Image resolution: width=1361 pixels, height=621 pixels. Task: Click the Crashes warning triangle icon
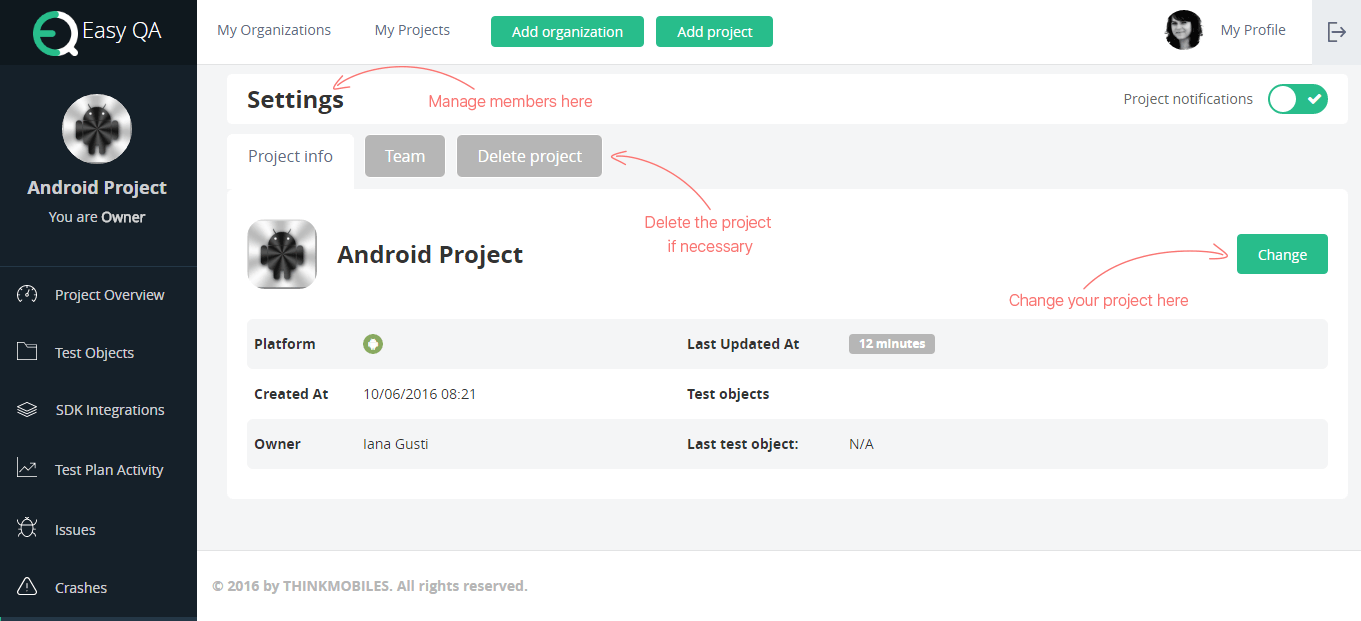coord(27,587)
